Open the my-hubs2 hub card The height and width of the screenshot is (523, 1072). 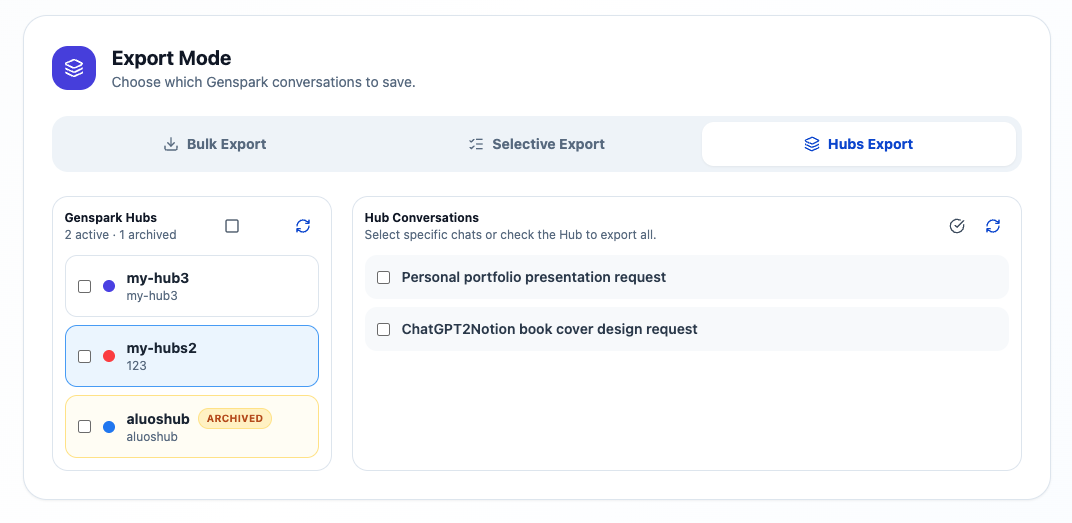click(192, 356)
